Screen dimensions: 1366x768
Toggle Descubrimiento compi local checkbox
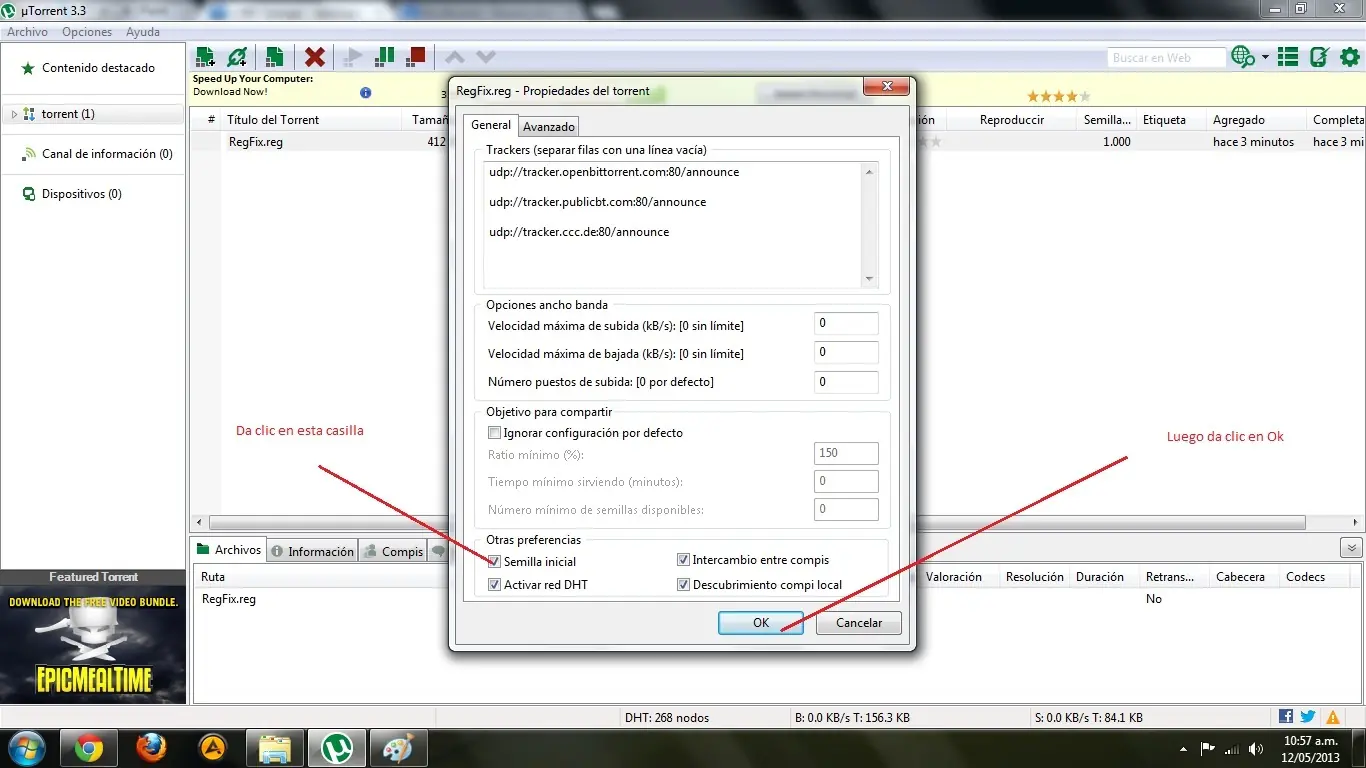click(x=683, y=584)
